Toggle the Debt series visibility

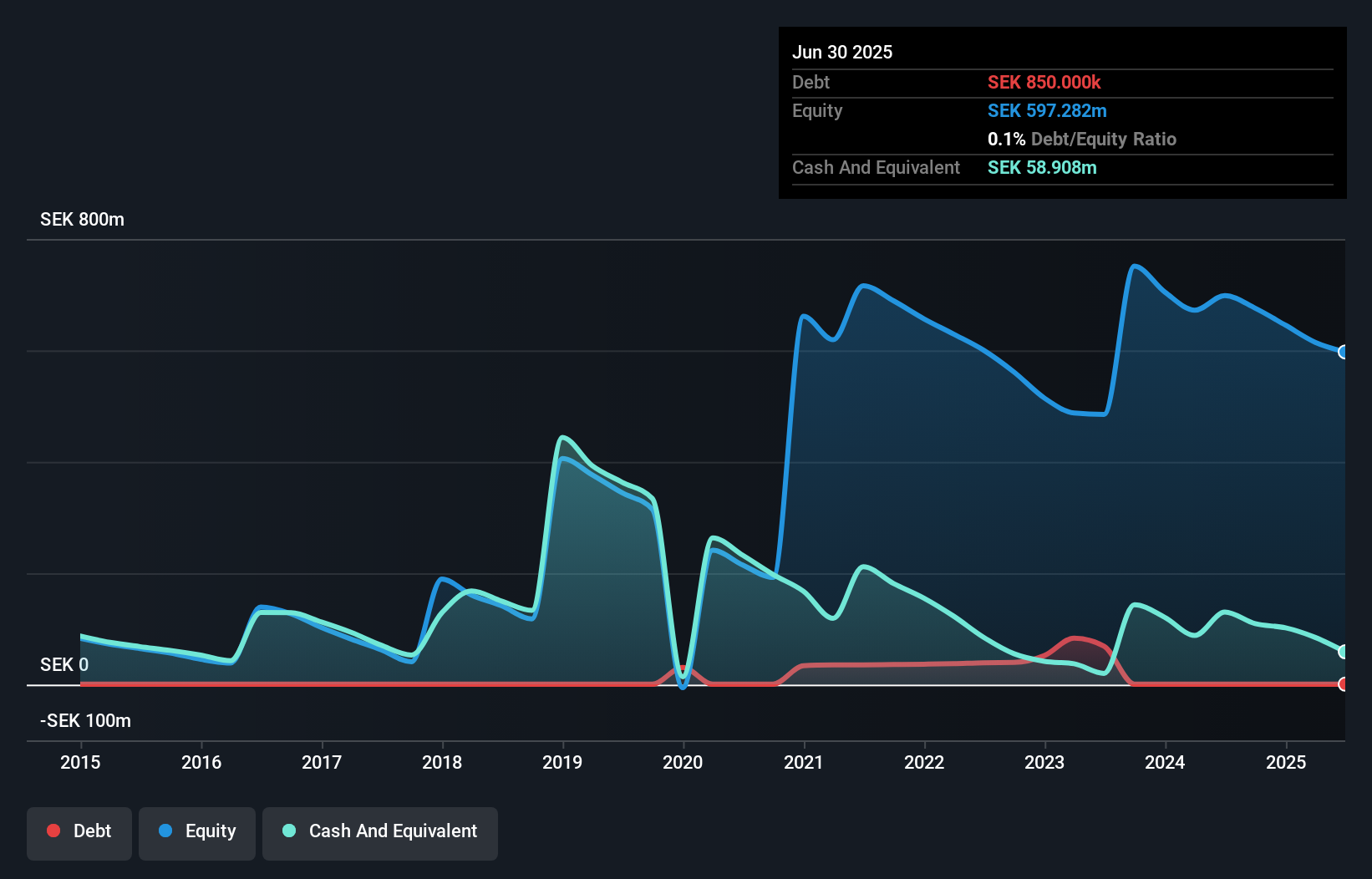(x=79, y=832)
